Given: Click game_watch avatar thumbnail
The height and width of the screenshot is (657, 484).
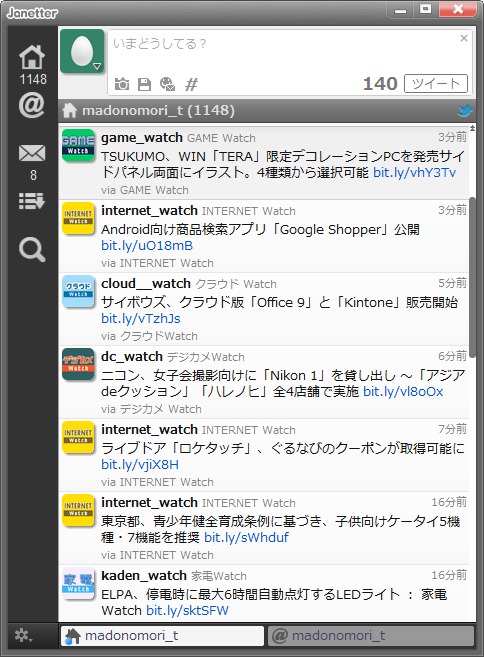Looking at the screenshot, I should [78, 145].
